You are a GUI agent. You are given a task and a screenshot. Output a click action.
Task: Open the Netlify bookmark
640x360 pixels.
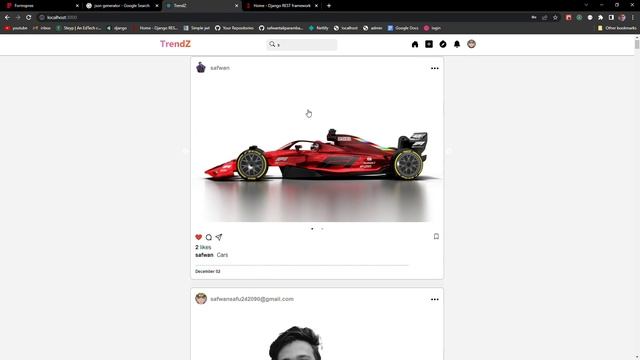[x=319, y=28]
